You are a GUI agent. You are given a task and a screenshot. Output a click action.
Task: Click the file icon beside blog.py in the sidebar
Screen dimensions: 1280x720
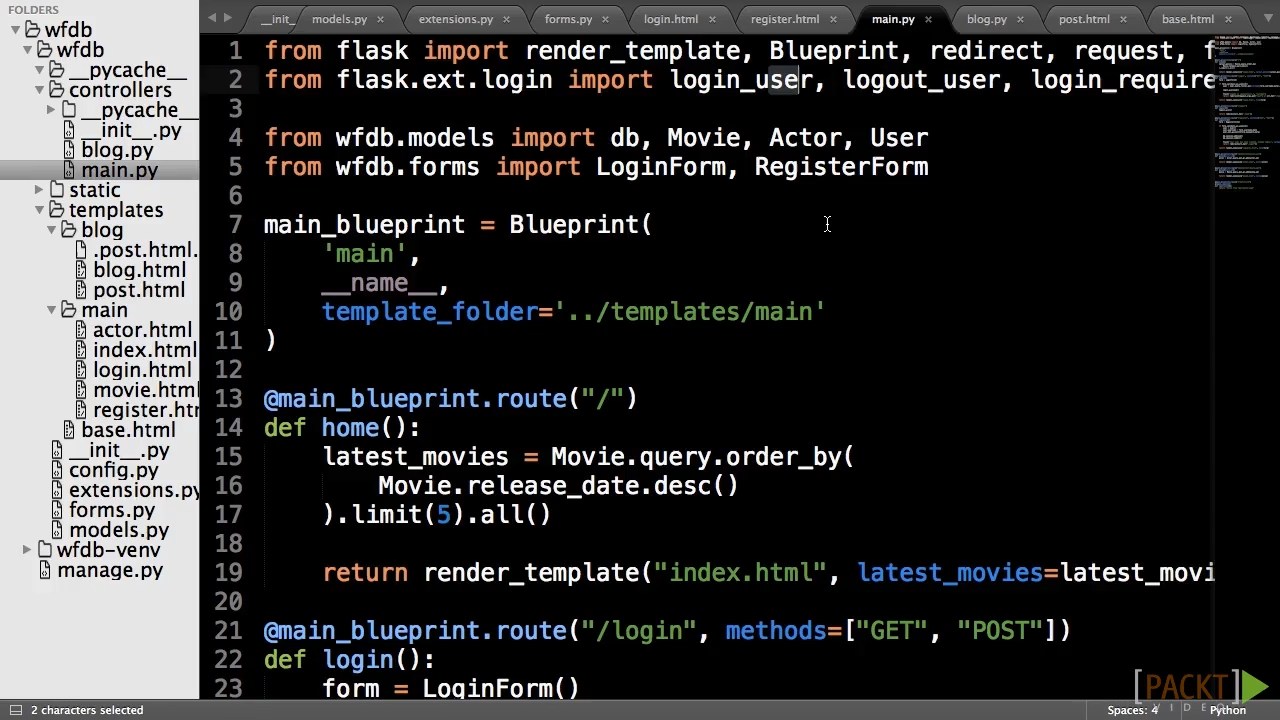[x=69, y=150]
